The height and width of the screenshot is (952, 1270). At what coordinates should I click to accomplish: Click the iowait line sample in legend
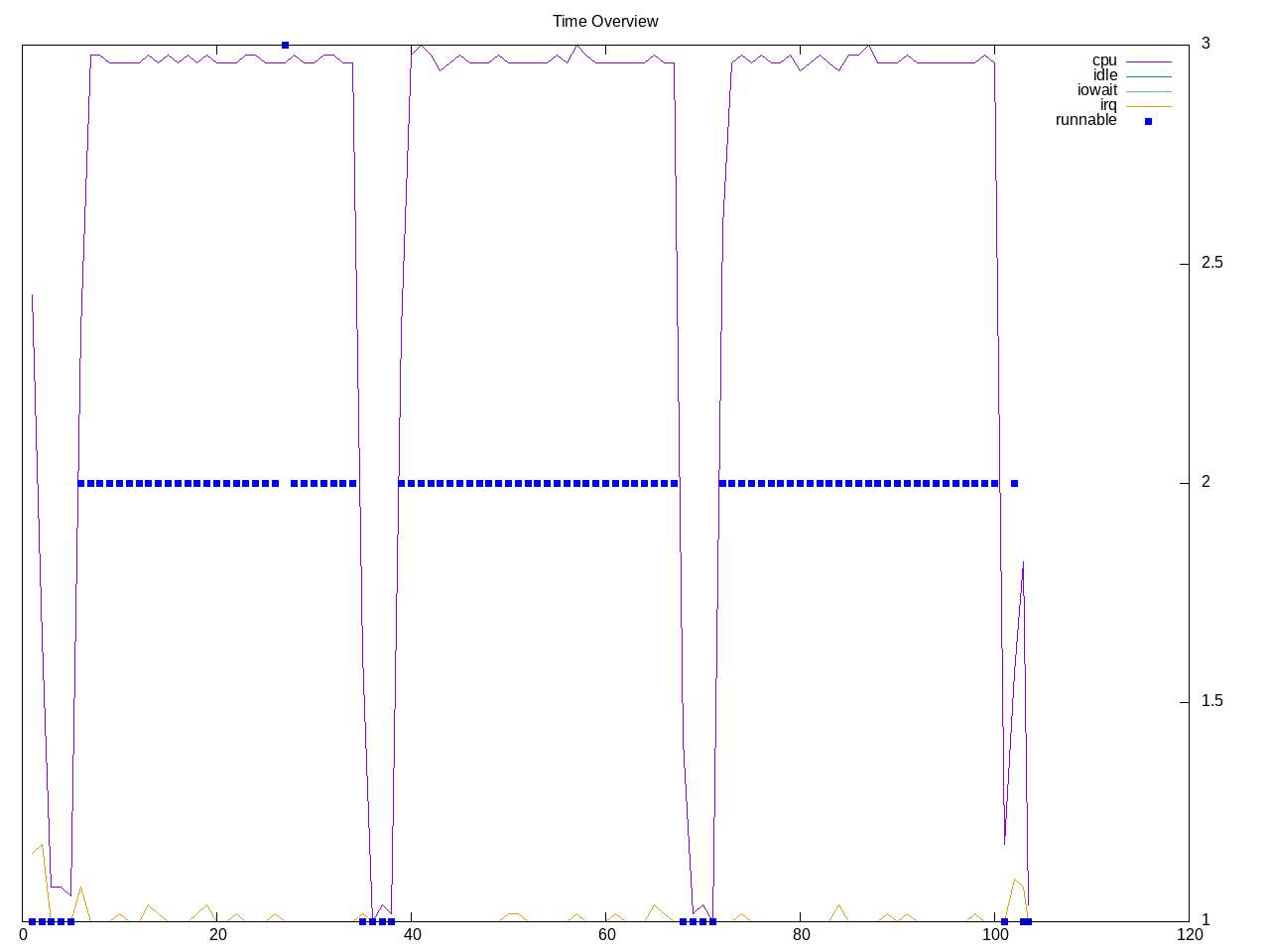1148,91
